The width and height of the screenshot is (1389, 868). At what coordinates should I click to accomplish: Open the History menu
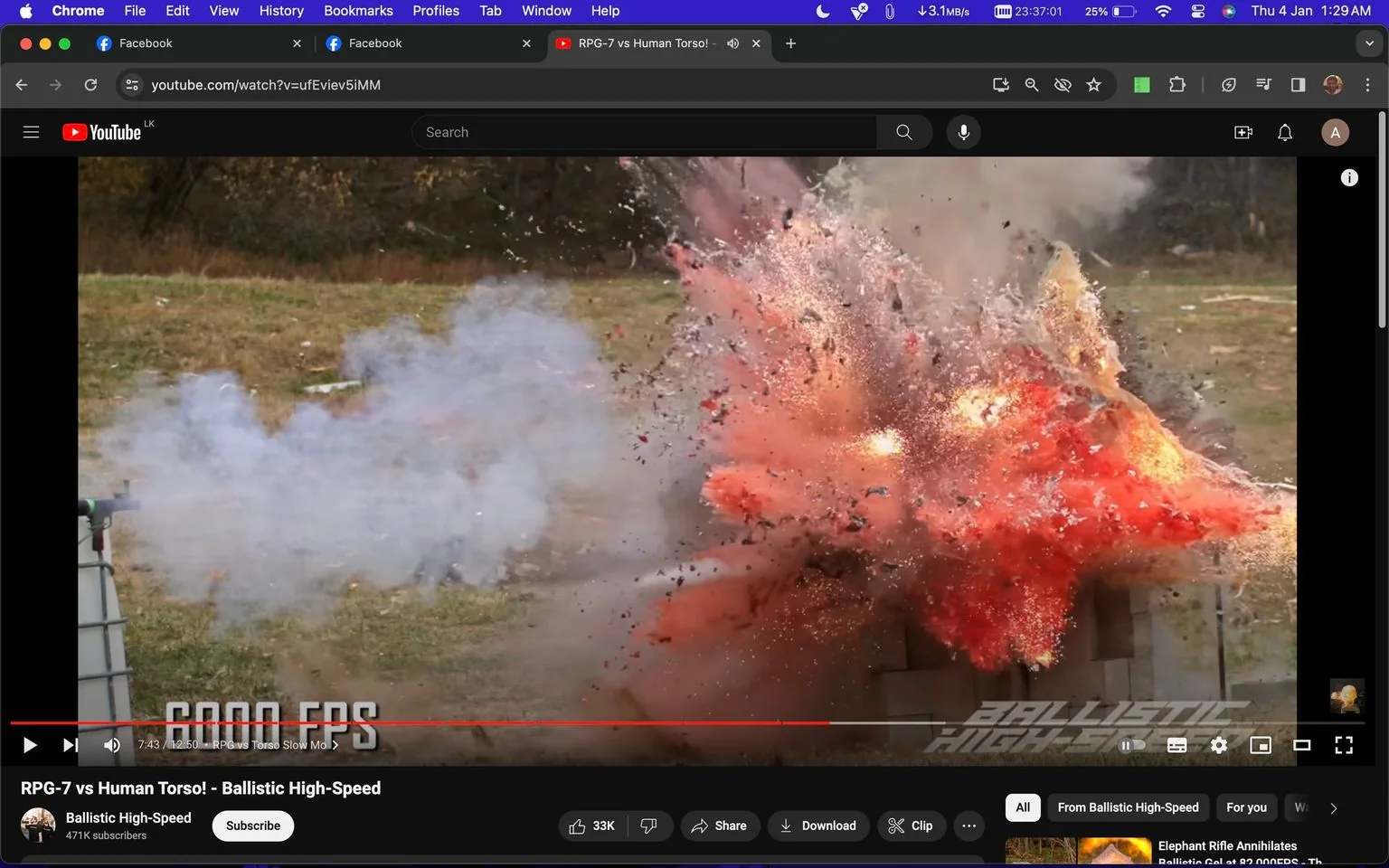pyautogui.click(x=281, y=11)
